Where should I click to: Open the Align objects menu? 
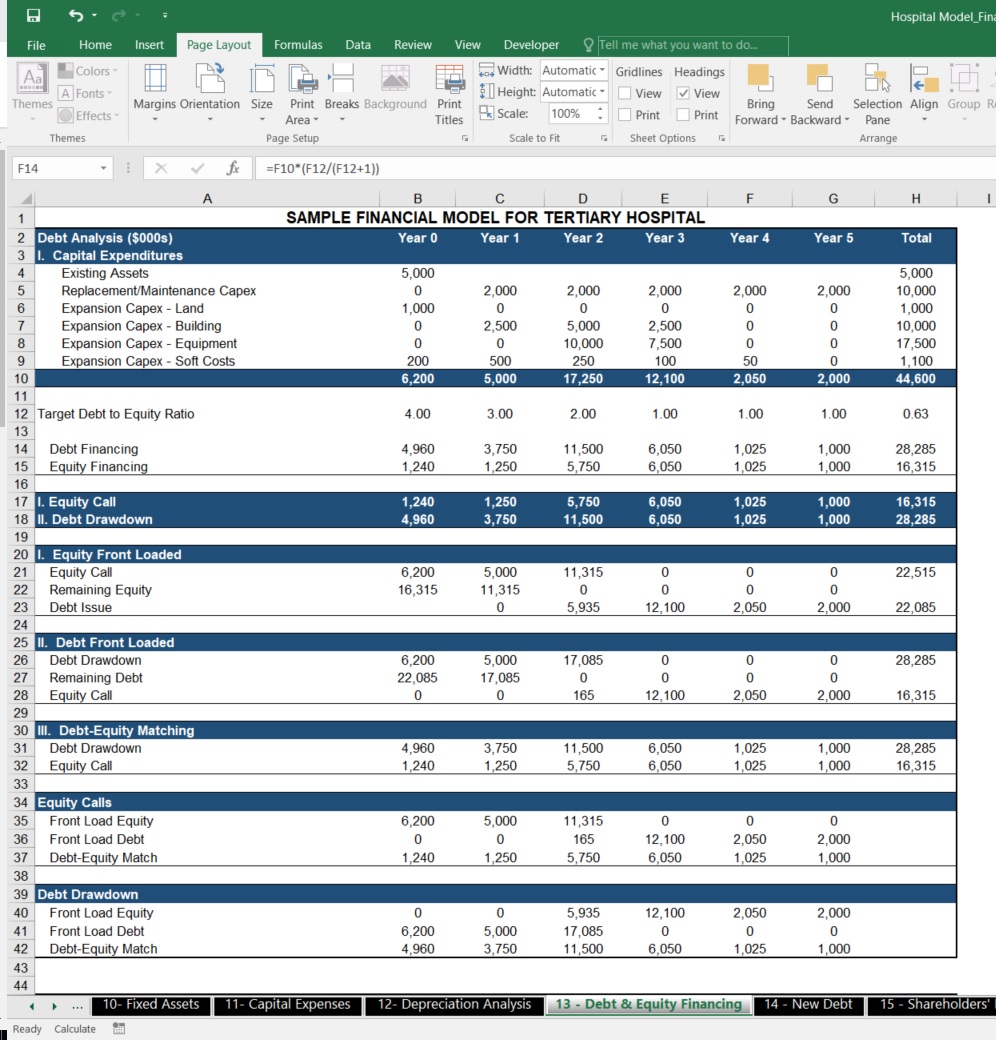coord(924,94)
